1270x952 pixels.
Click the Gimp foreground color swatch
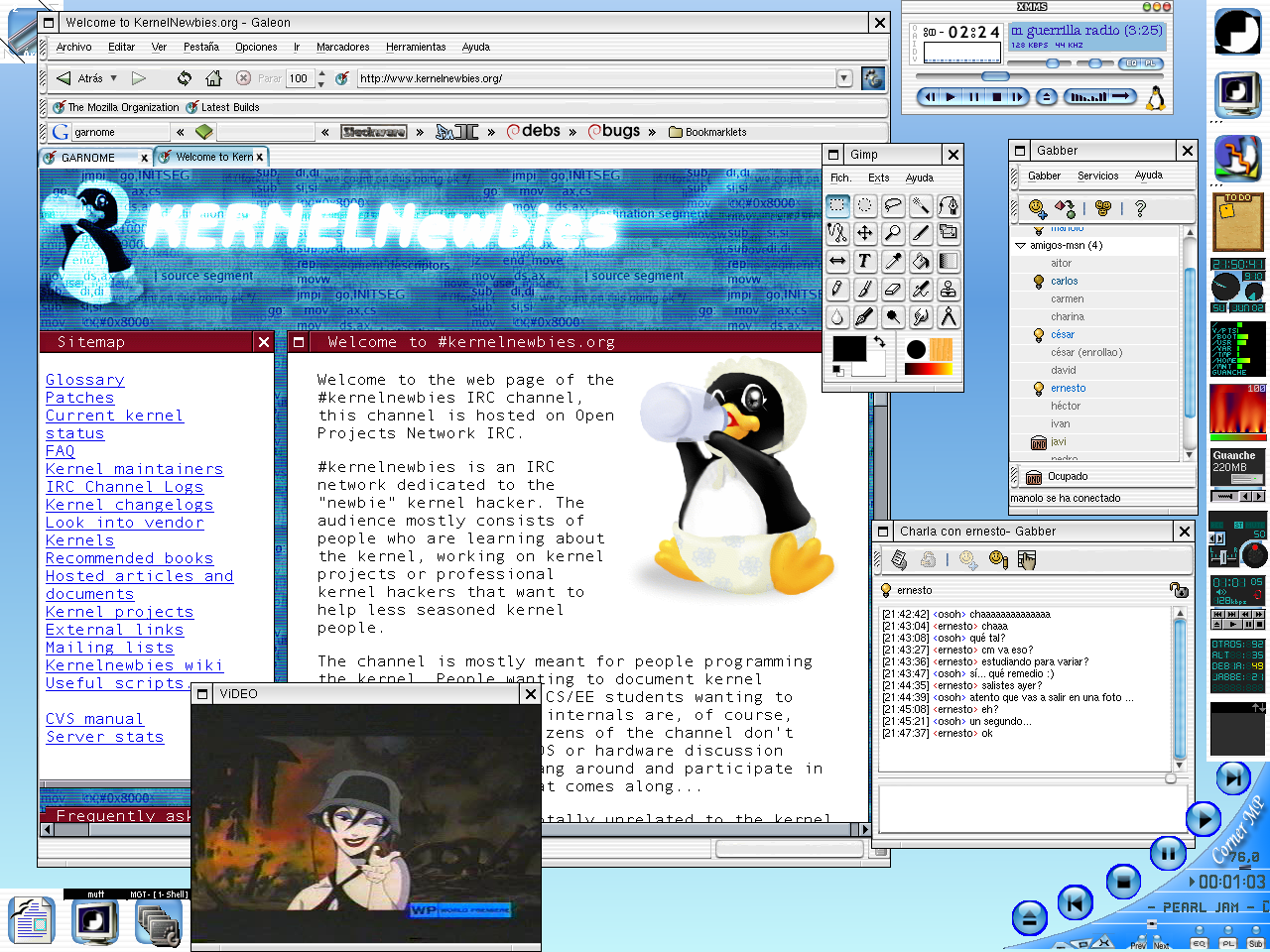click(848, 350)
